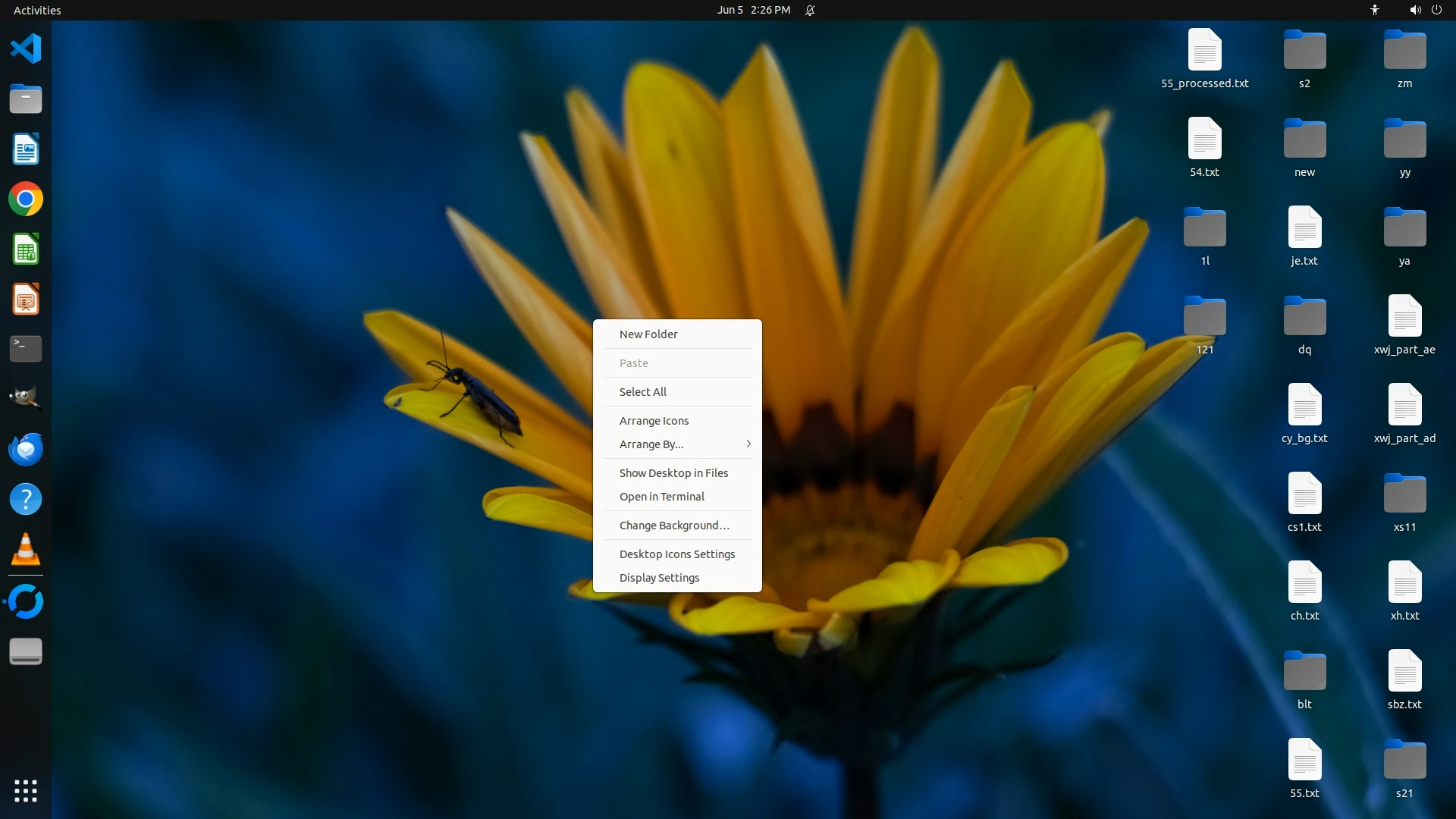Choose New Folder in context menu
Image resolution: width=1456 pixels, height=819 pixels.
pos(648,334)
